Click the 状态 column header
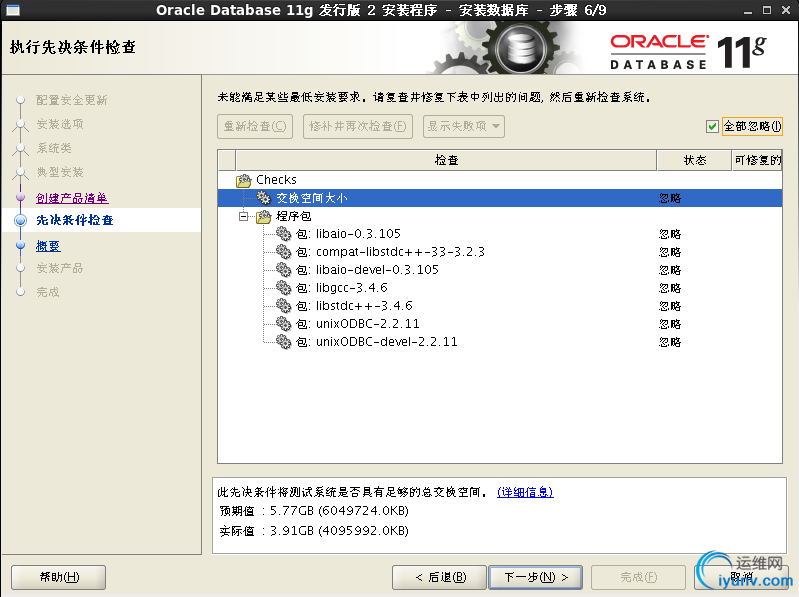This screenshot has width=799, height=597. pos(695,160)
